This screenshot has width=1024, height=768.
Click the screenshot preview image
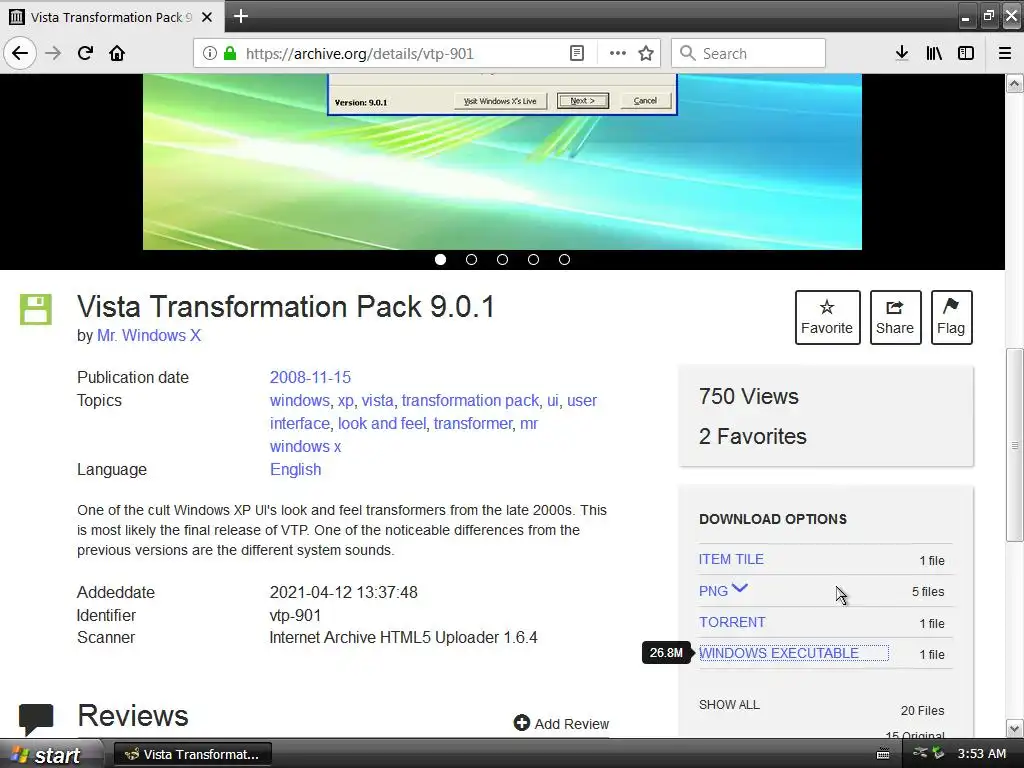[502, 162]
